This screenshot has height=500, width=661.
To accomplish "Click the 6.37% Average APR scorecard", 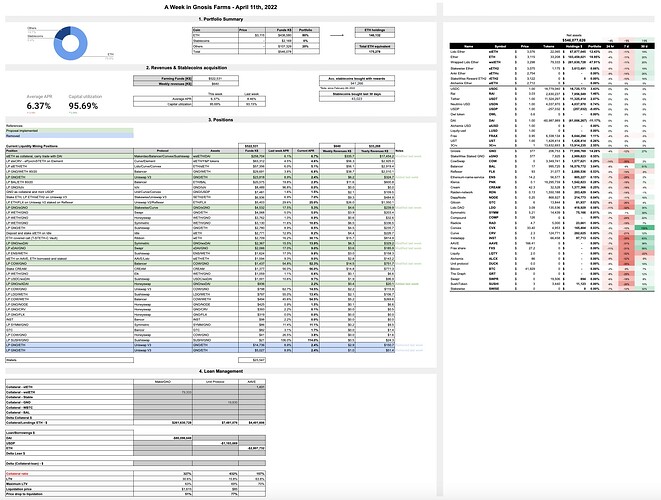I will [39, 106].
